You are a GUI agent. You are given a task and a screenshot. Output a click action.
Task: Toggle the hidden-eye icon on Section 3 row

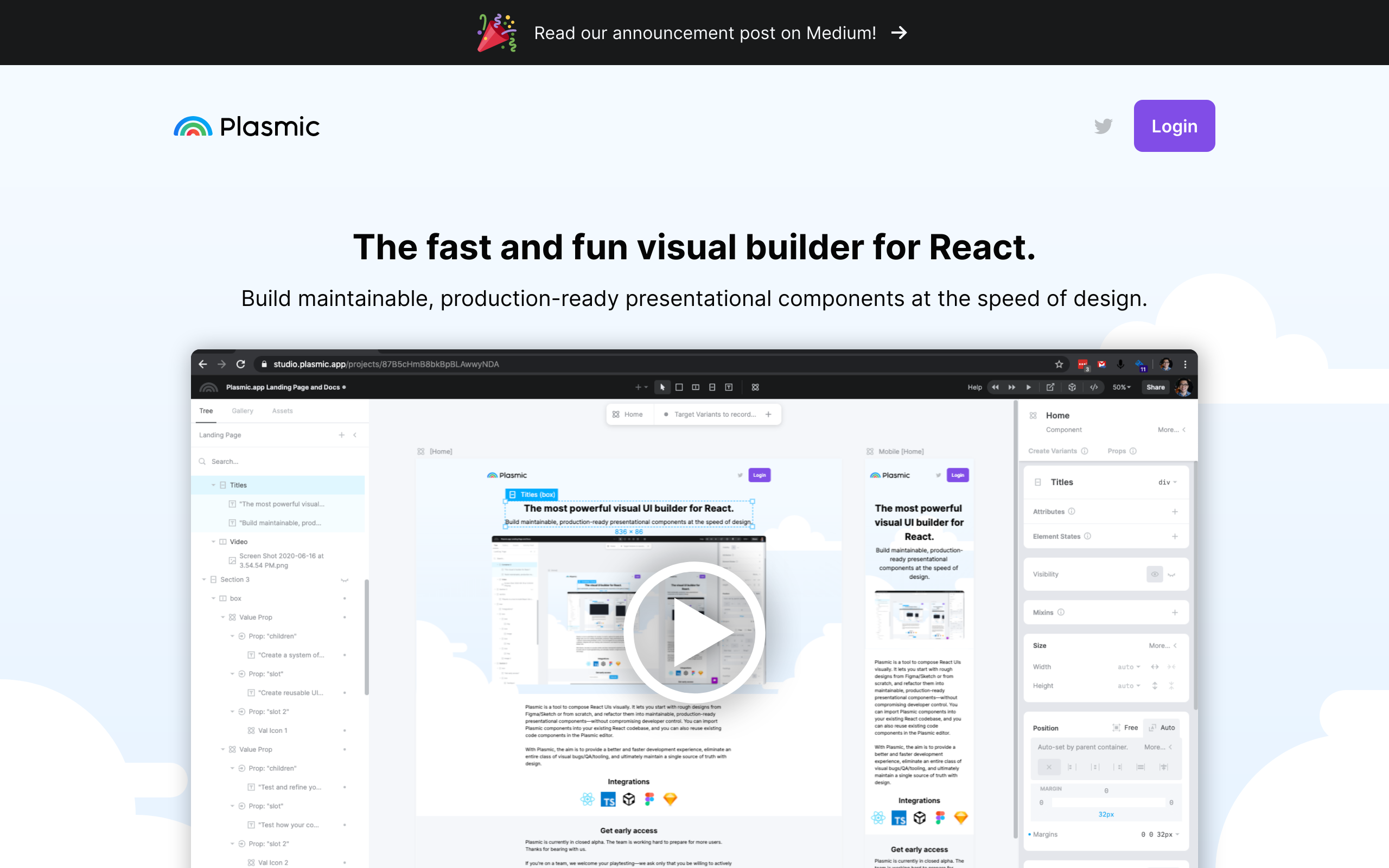pyautogui.click(x=345, y=580)
